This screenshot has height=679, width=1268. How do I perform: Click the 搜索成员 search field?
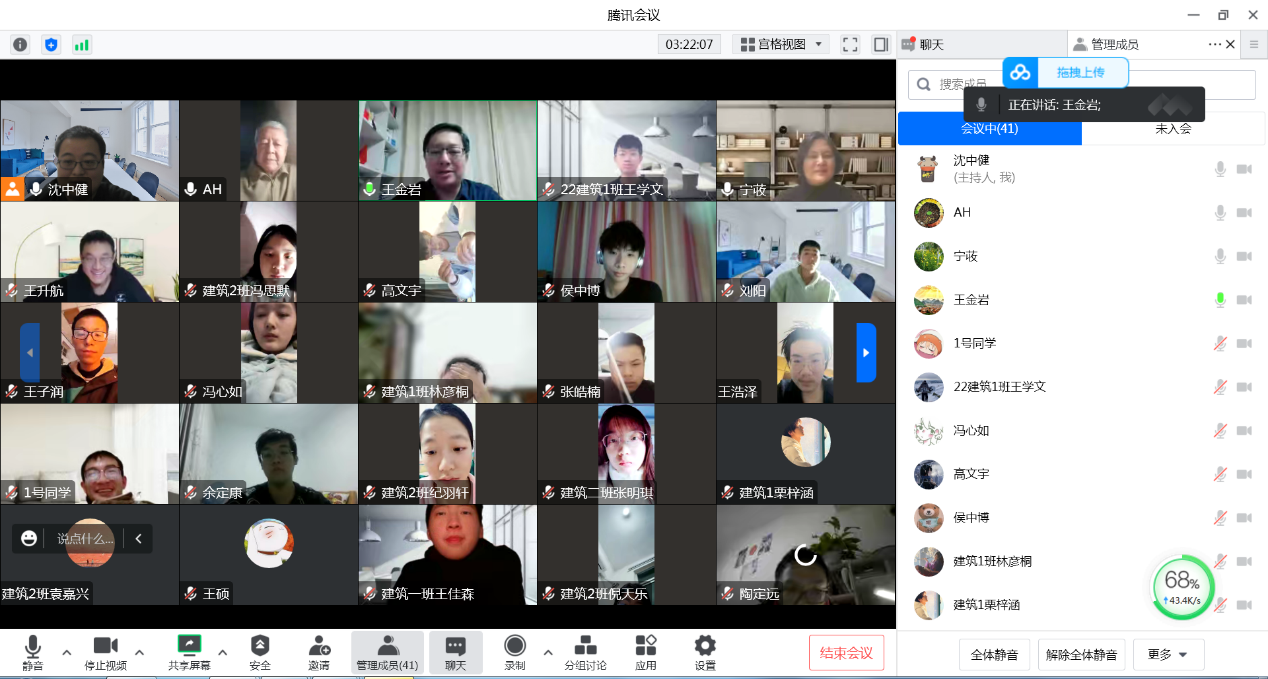[1080, 85]
